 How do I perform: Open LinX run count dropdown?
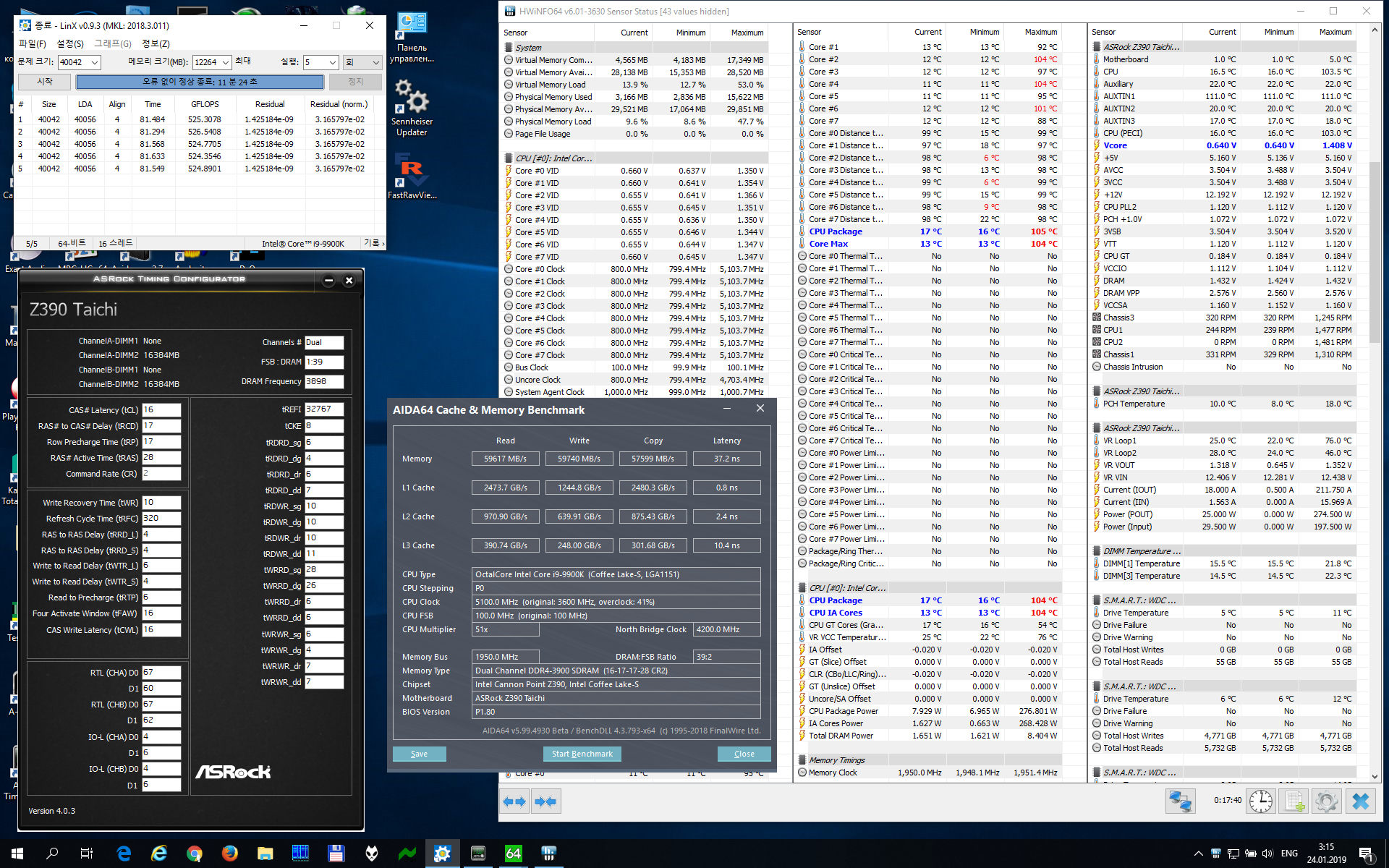coord(332,62)
